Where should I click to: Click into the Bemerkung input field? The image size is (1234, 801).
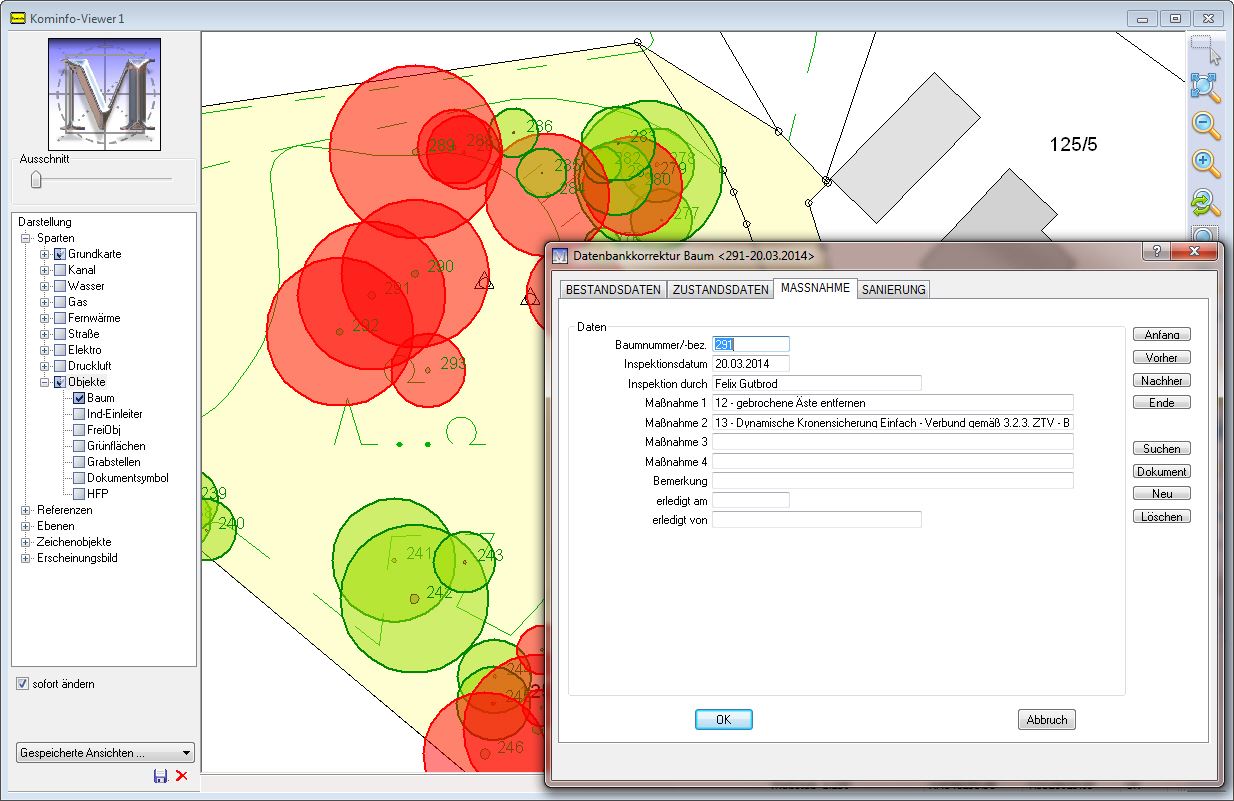892,481
